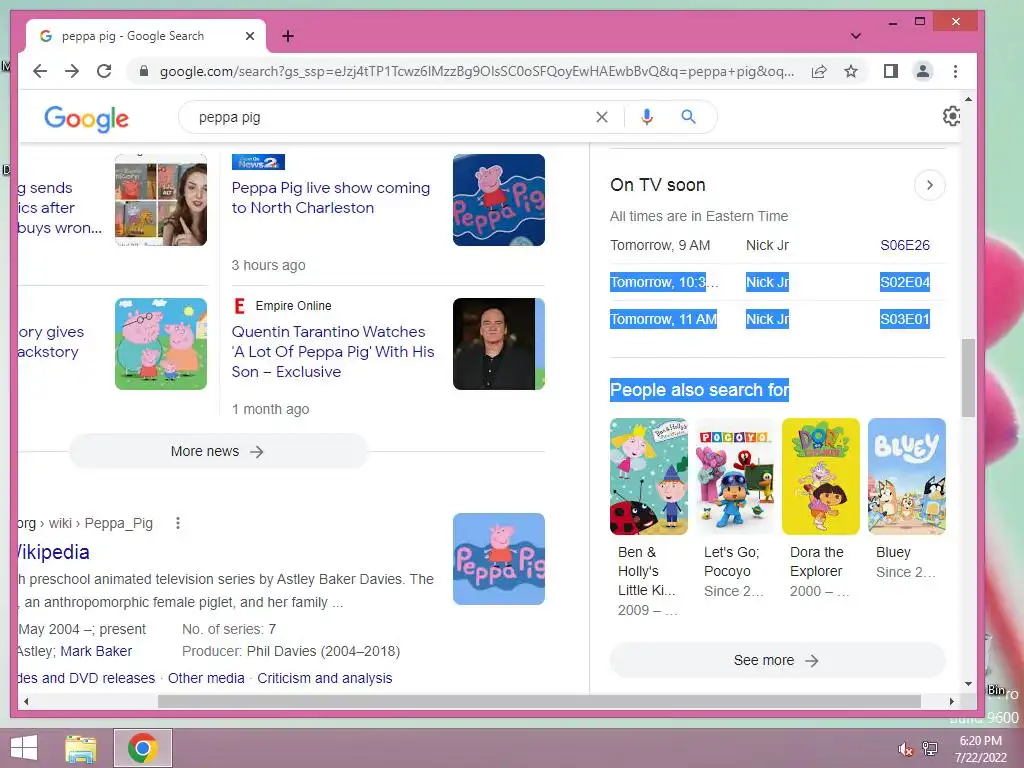
Task: Open the woman with books thumbnail
Action: pyautogui.click(x=161, y=200)
